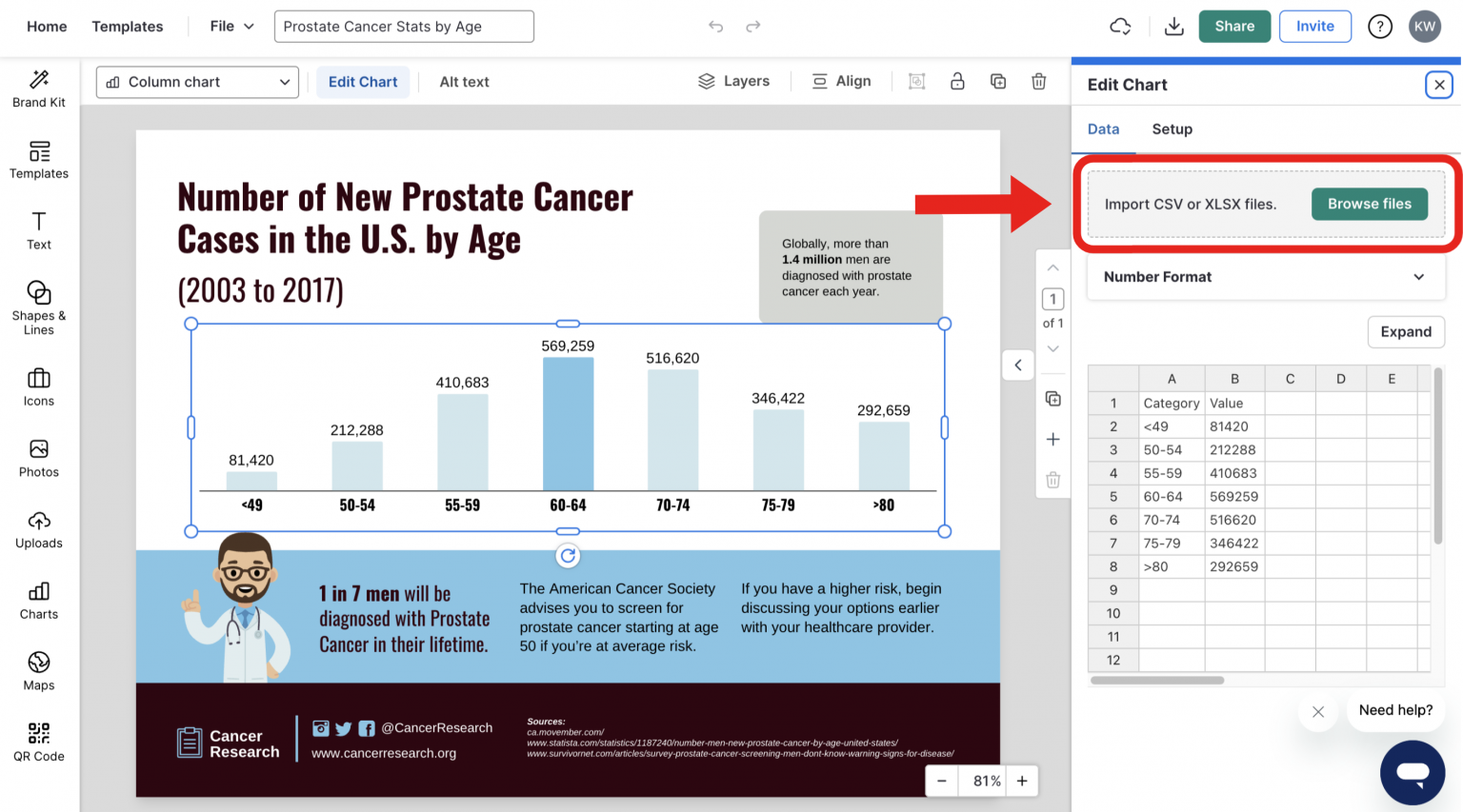This screenshot has width=1463, height=812.
Task: Click the download icon in header
Action: (1174, 27)
